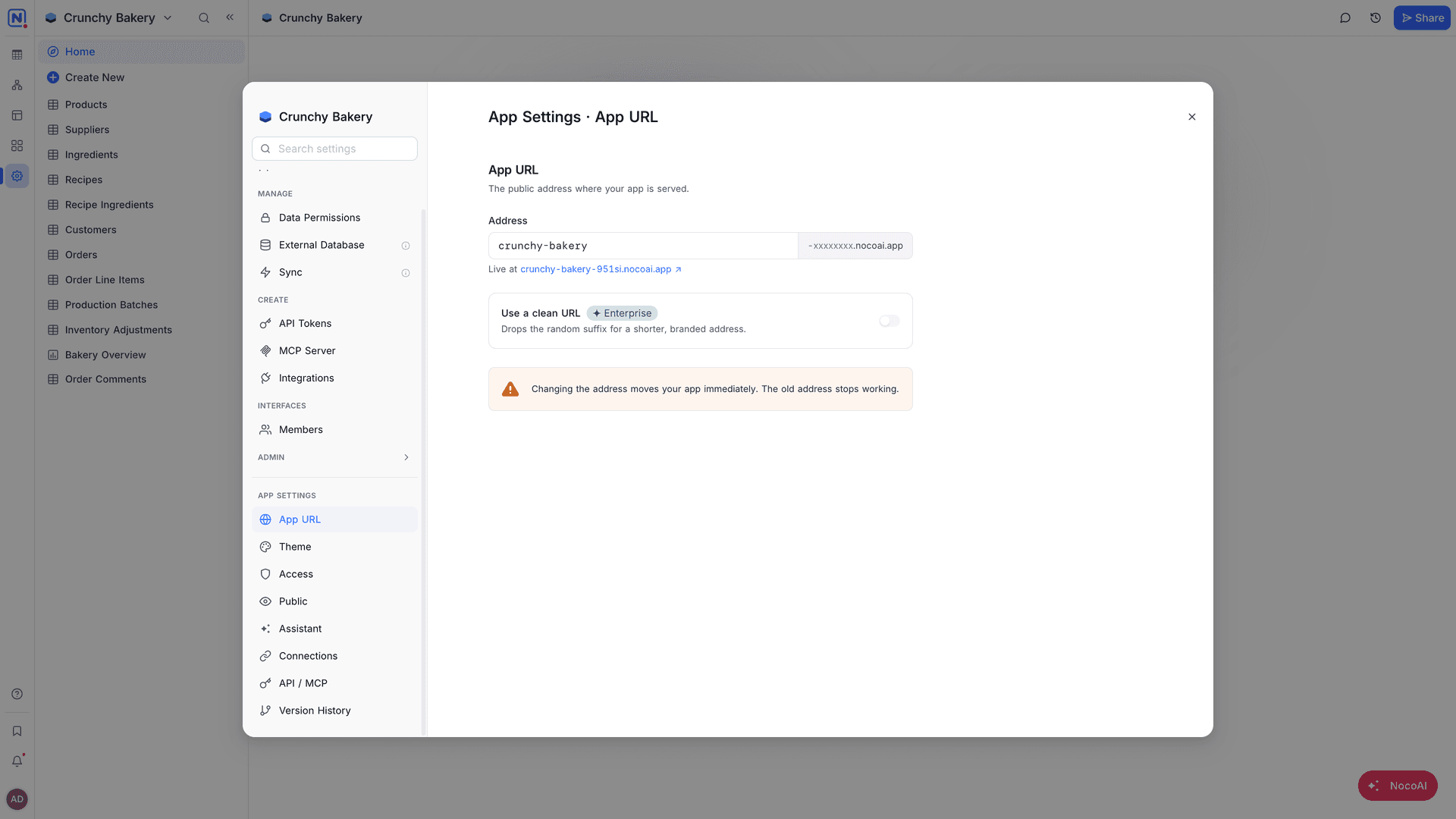Select MCP Server in settings menu
Screen dimensions: 1456x819
(x=334, y=351)
